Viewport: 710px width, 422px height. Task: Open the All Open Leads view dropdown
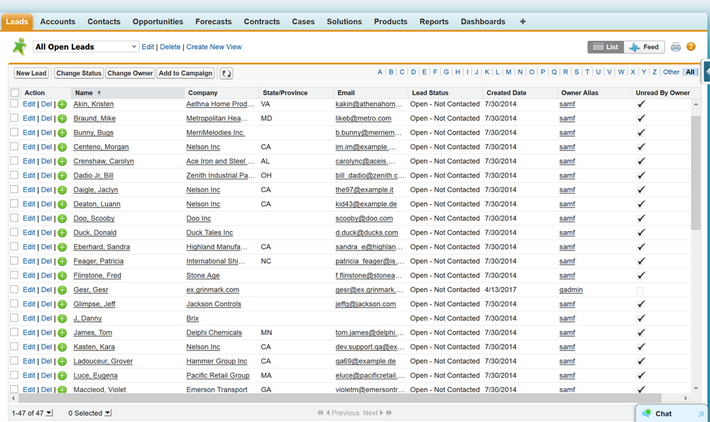click(x=86, y=47)
